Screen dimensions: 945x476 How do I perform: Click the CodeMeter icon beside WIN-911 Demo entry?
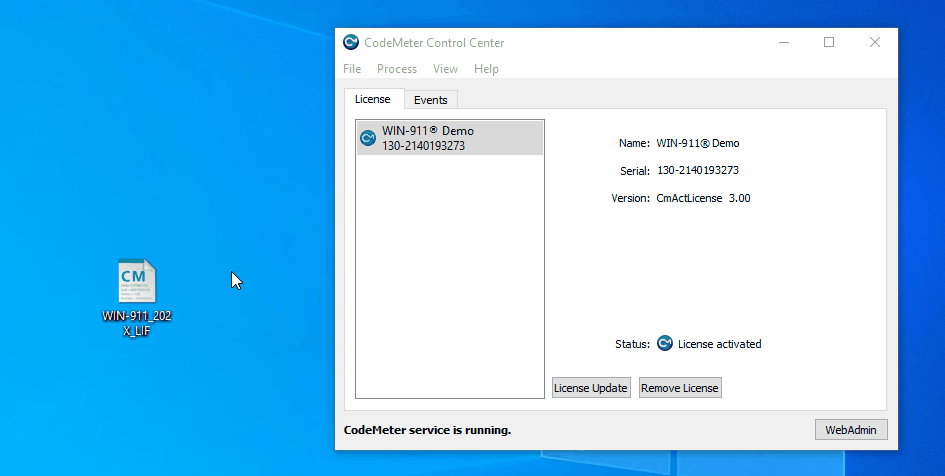[x=368, y=138]
